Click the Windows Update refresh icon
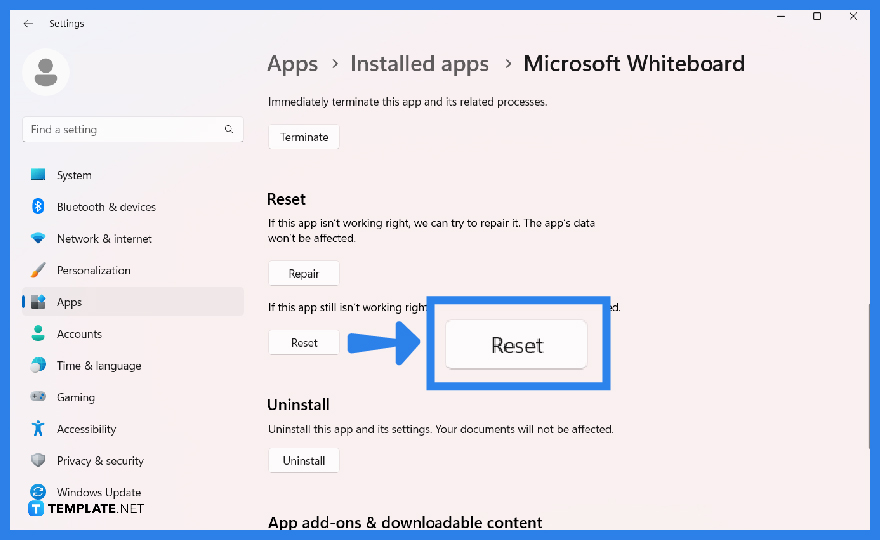The height and width of the screenshot is (540, 880). [x=38, y=492]
